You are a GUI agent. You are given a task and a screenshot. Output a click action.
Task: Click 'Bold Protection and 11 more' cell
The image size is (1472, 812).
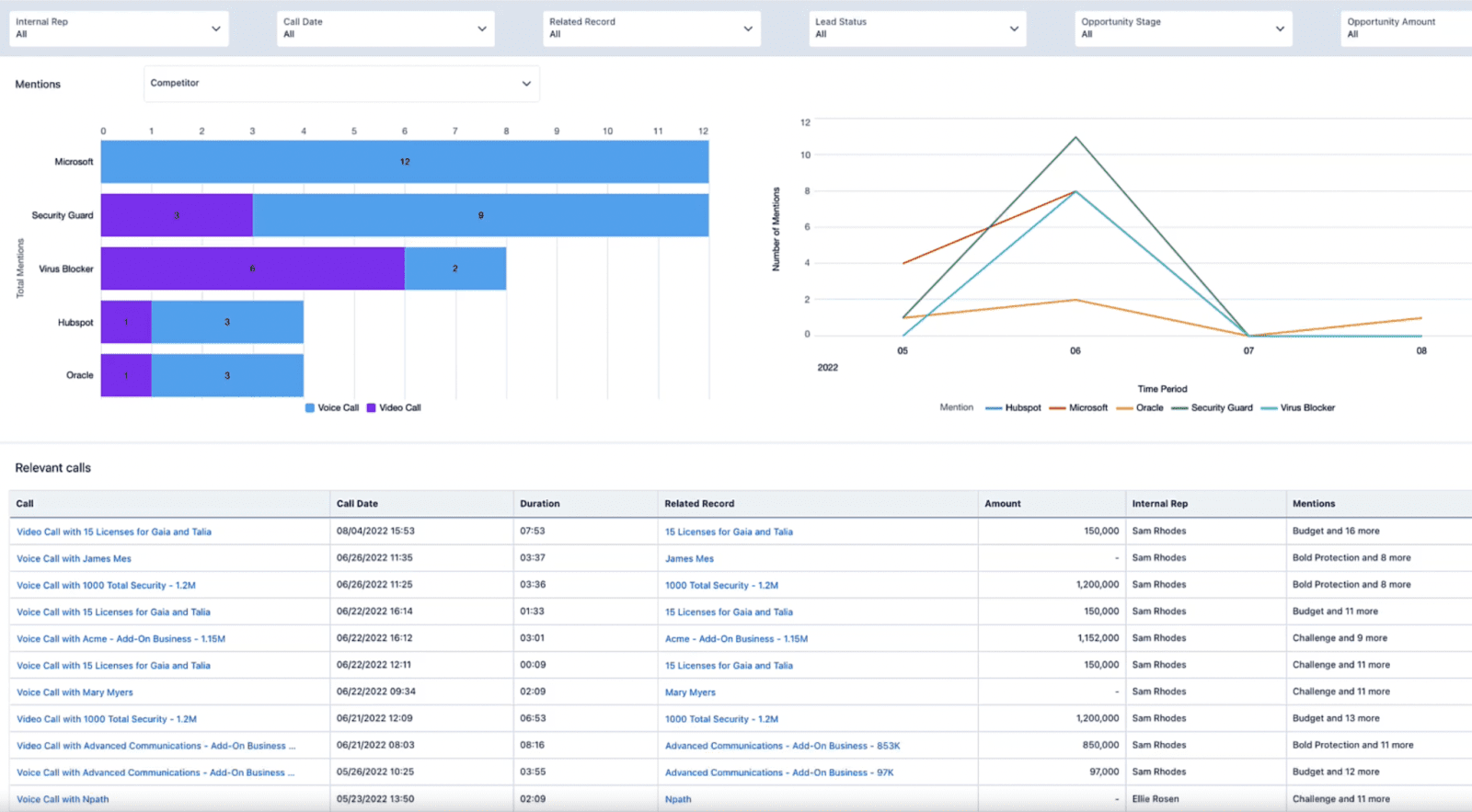1352,745
